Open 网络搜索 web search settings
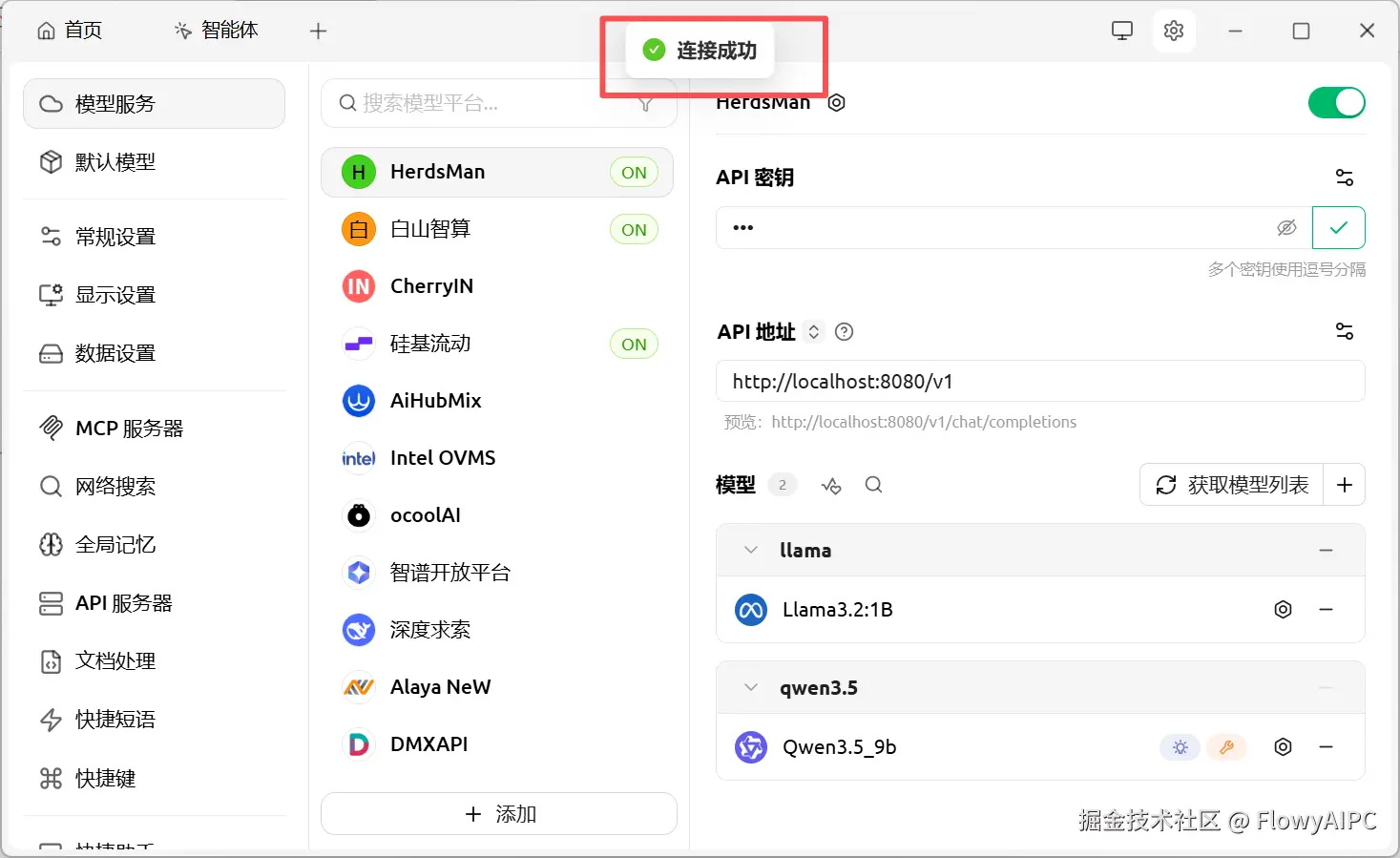Viewport: 1400px width, 858px height. 154,487
